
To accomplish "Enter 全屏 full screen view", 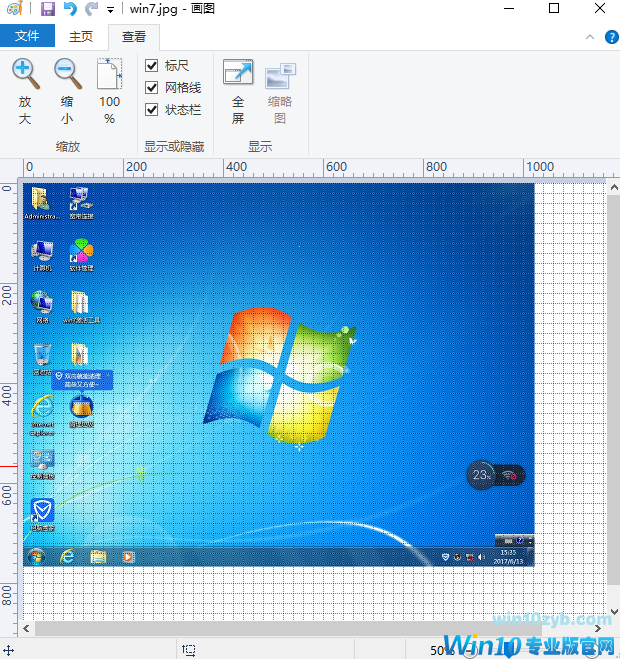I will (x=238, y=75).
